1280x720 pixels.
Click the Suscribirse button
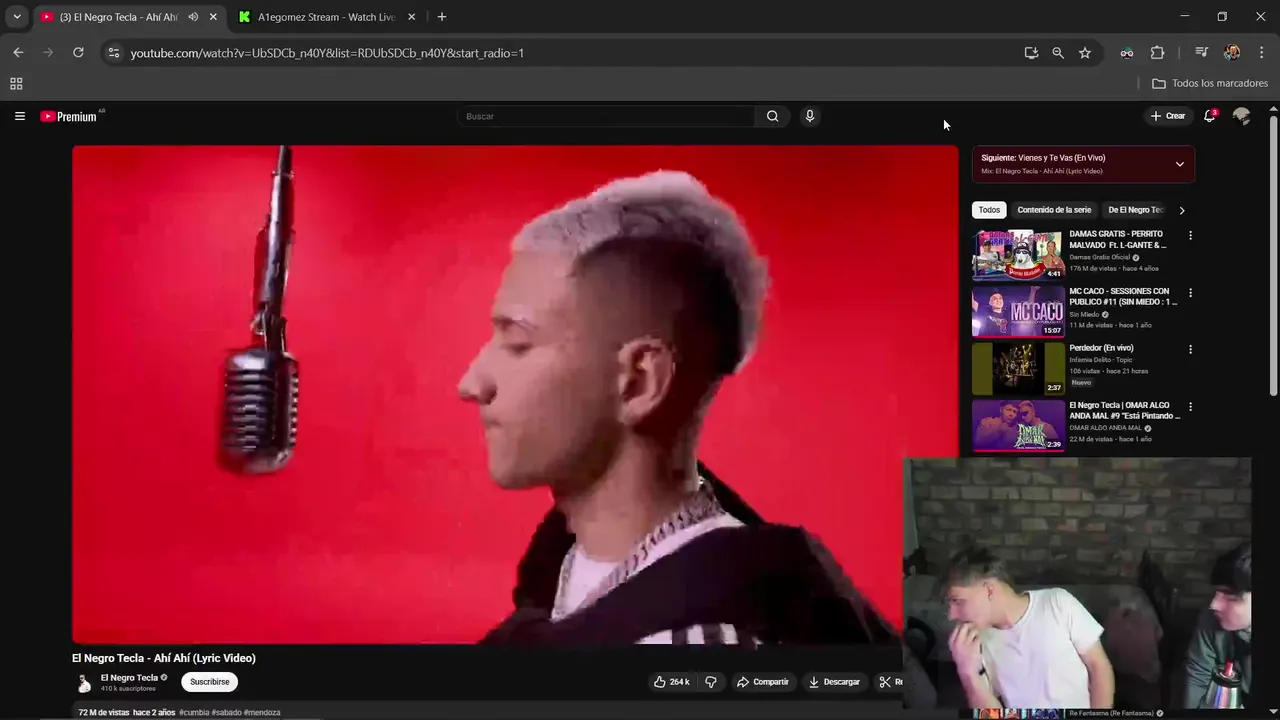click(x=209, y=682)
